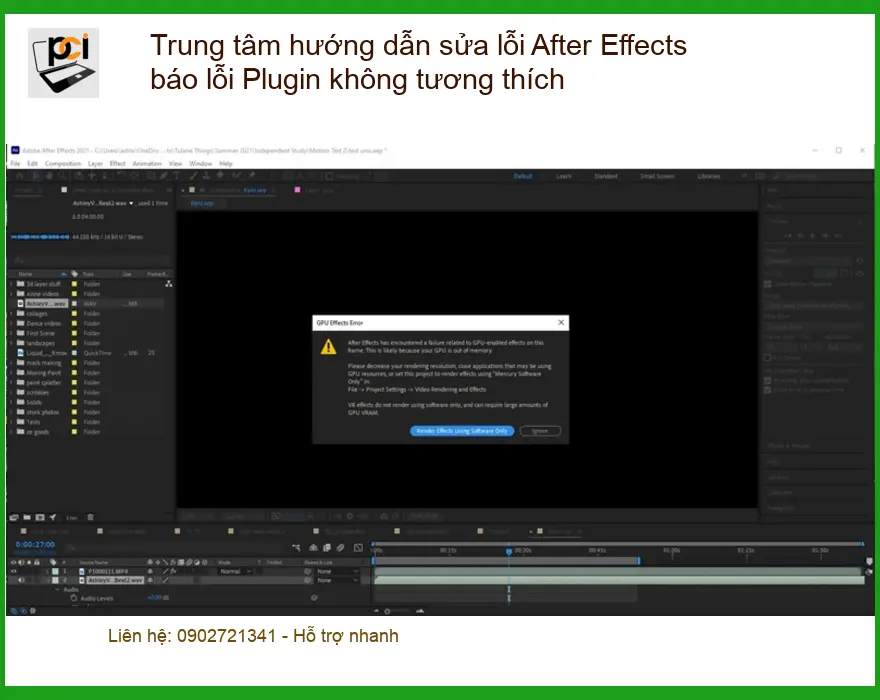Toggle the Transfer Modes pane button
The width and height of the screenshot is (880, 700).
coord(24,611)
